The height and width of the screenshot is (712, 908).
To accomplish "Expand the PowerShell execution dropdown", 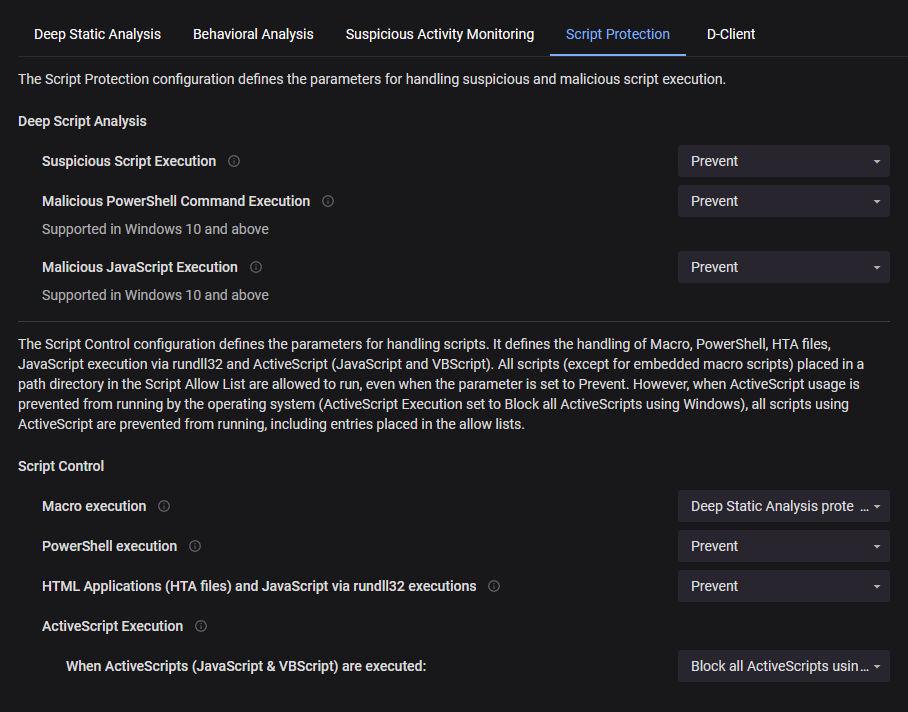I will pyautogui.click(x=783, y=546).
